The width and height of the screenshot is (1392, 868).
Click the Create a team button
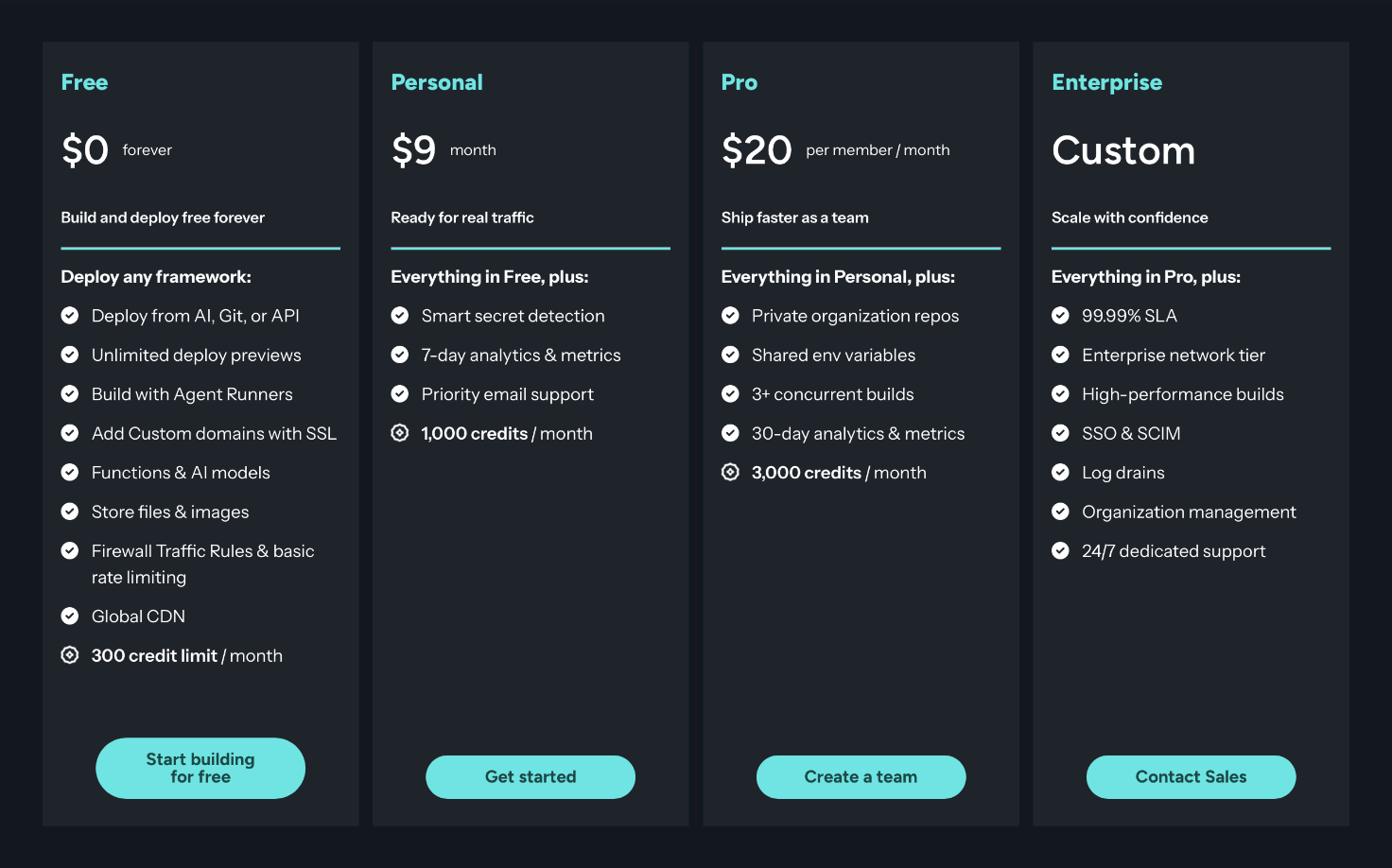click(x=861, y=776)
